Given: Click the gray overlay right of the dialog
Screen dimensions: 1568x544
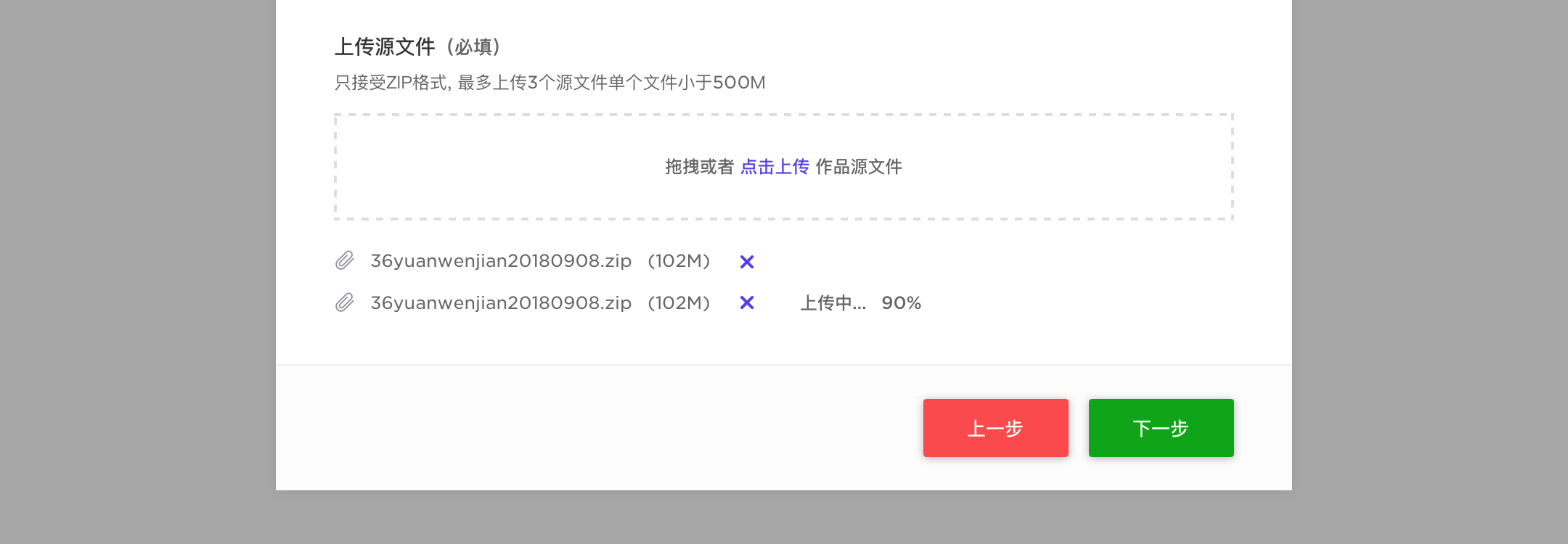Looking at the screenshot, I should 1430,272.
